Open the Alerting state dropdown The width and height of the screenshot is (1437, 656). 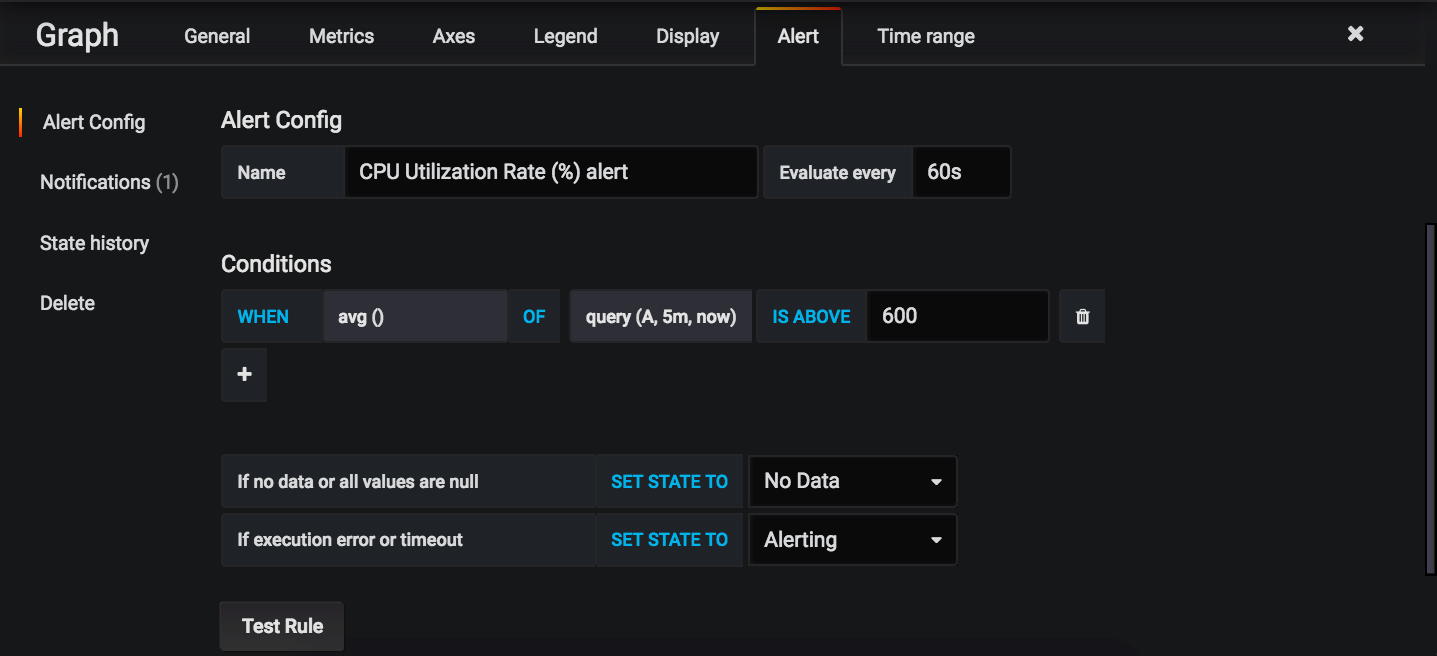pyautogui.click(x=851, y=539)
